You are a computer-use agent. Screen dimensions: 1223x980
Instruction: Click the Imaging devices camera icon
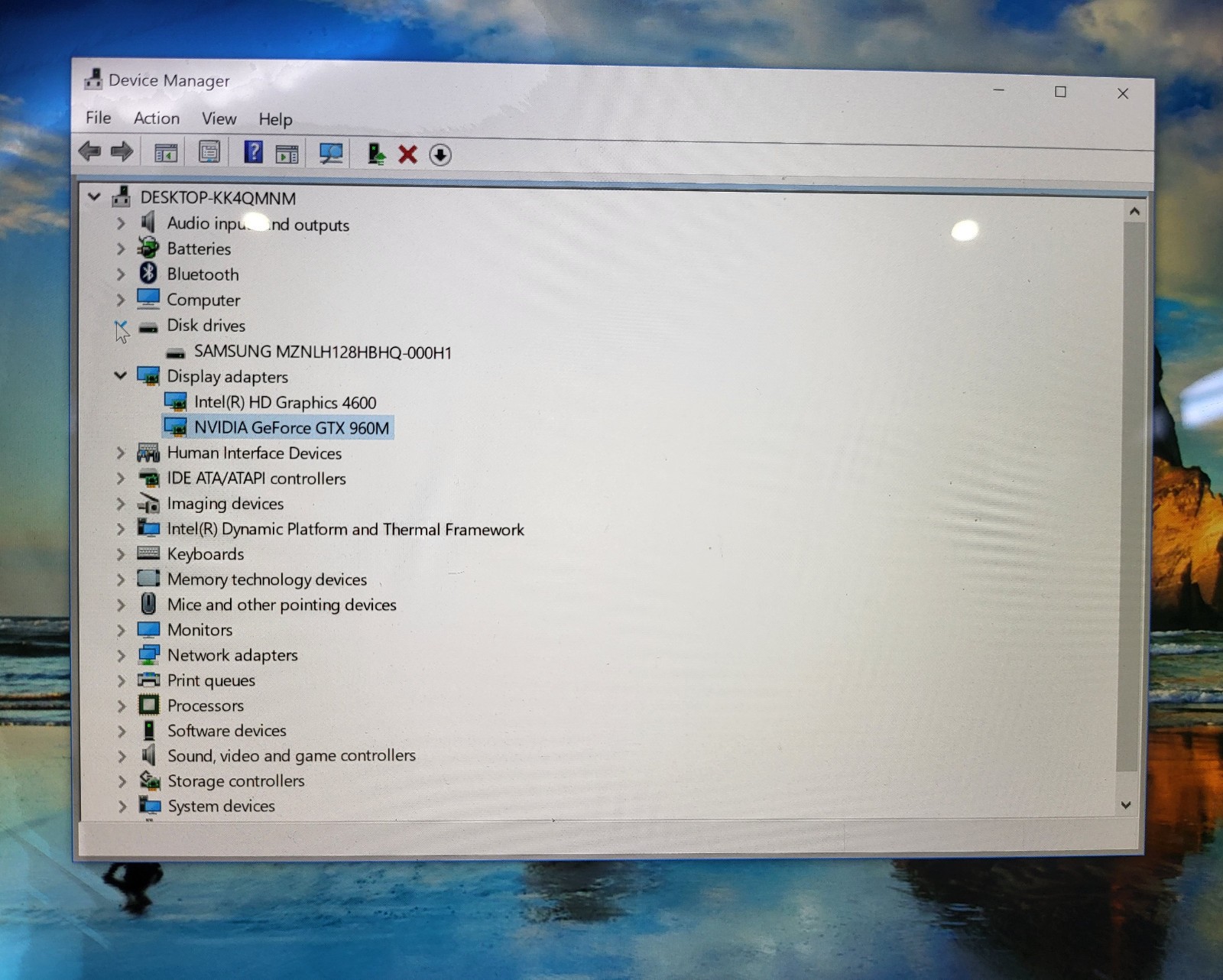[x=148, y=503]
